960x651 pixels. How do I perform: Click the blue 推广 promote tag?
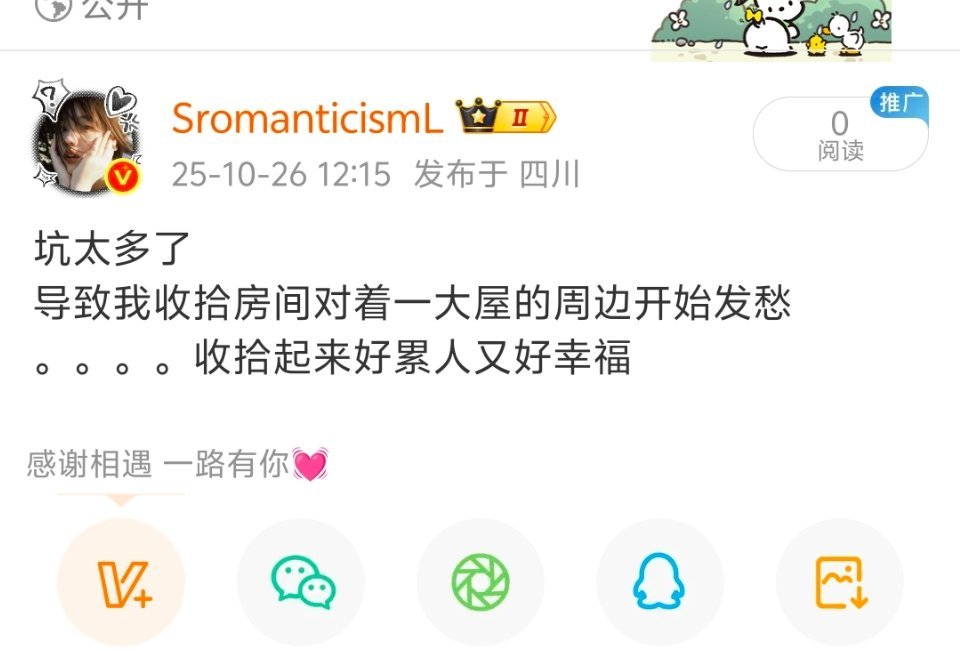899,102
